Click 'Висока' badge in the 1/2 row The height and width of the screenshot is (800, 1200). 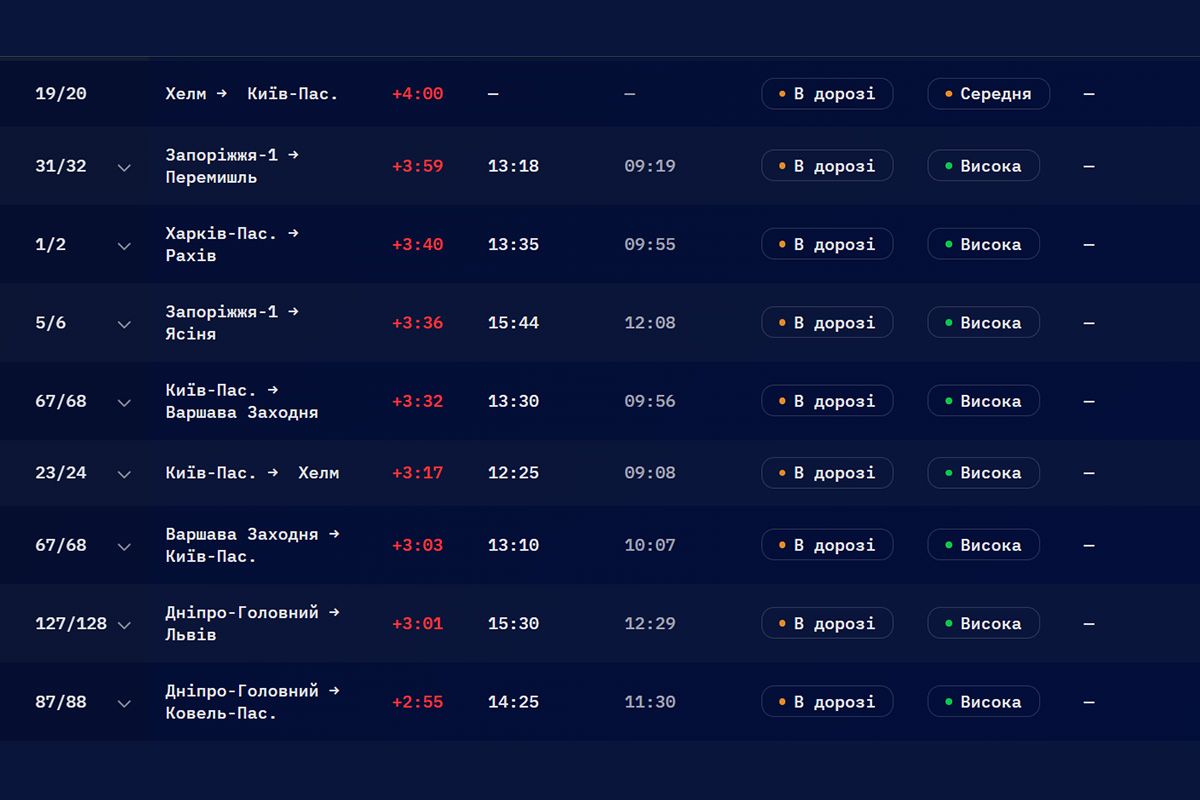pos(984,244)
